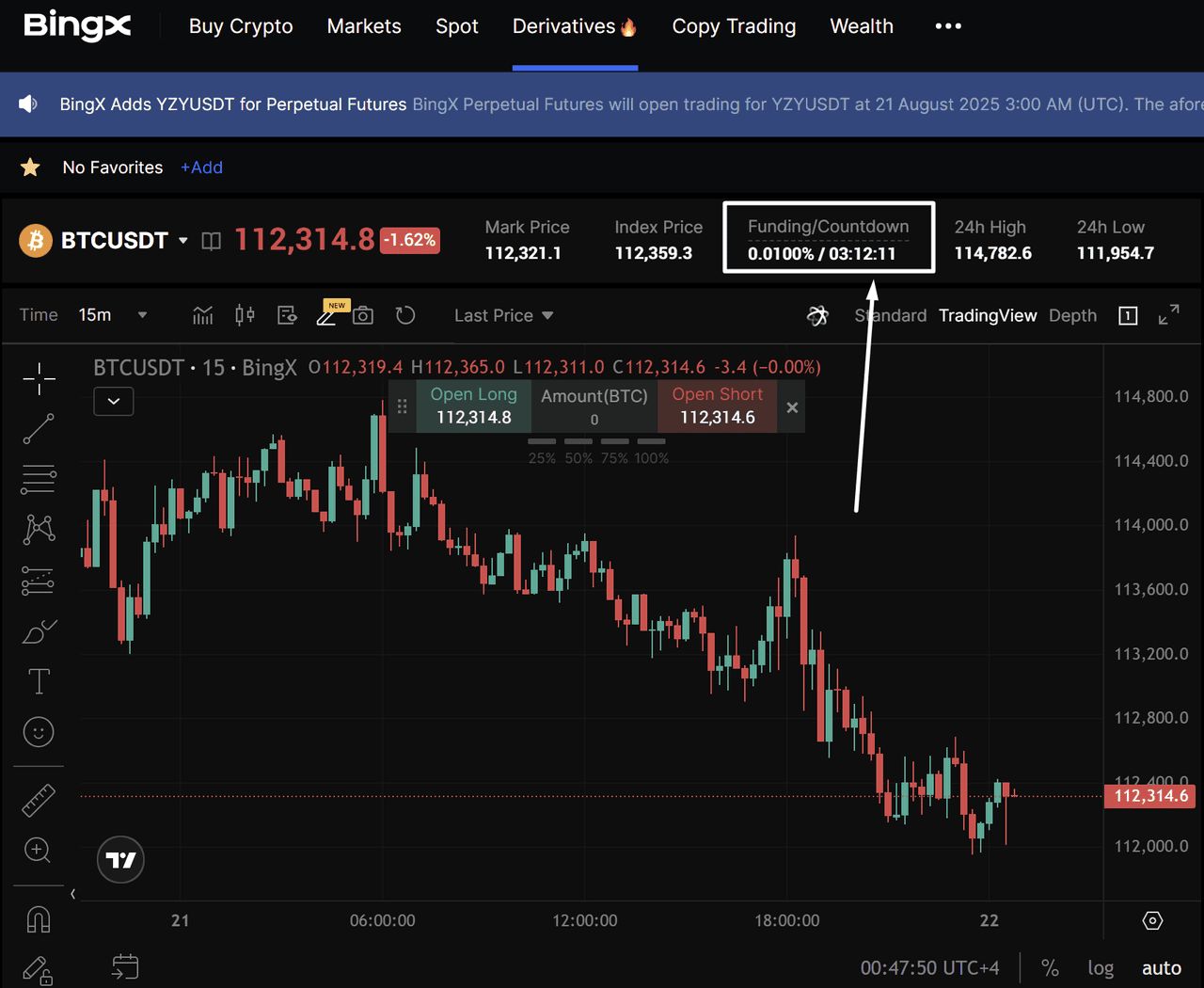Image resolution: width=1204 pixels, height=988 pixels.
Task: Select the crosshair cursor tool
Action: (39, 378)
